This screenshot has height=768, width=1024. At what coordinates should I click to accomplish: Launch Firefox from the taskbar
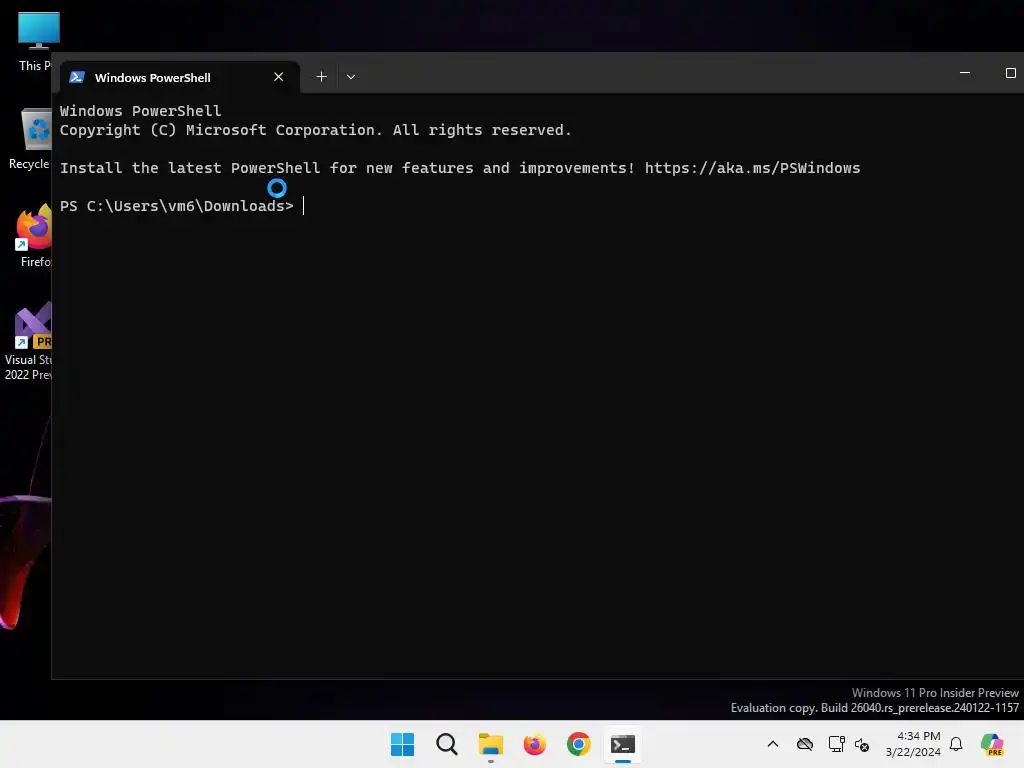tap(535, 744)
